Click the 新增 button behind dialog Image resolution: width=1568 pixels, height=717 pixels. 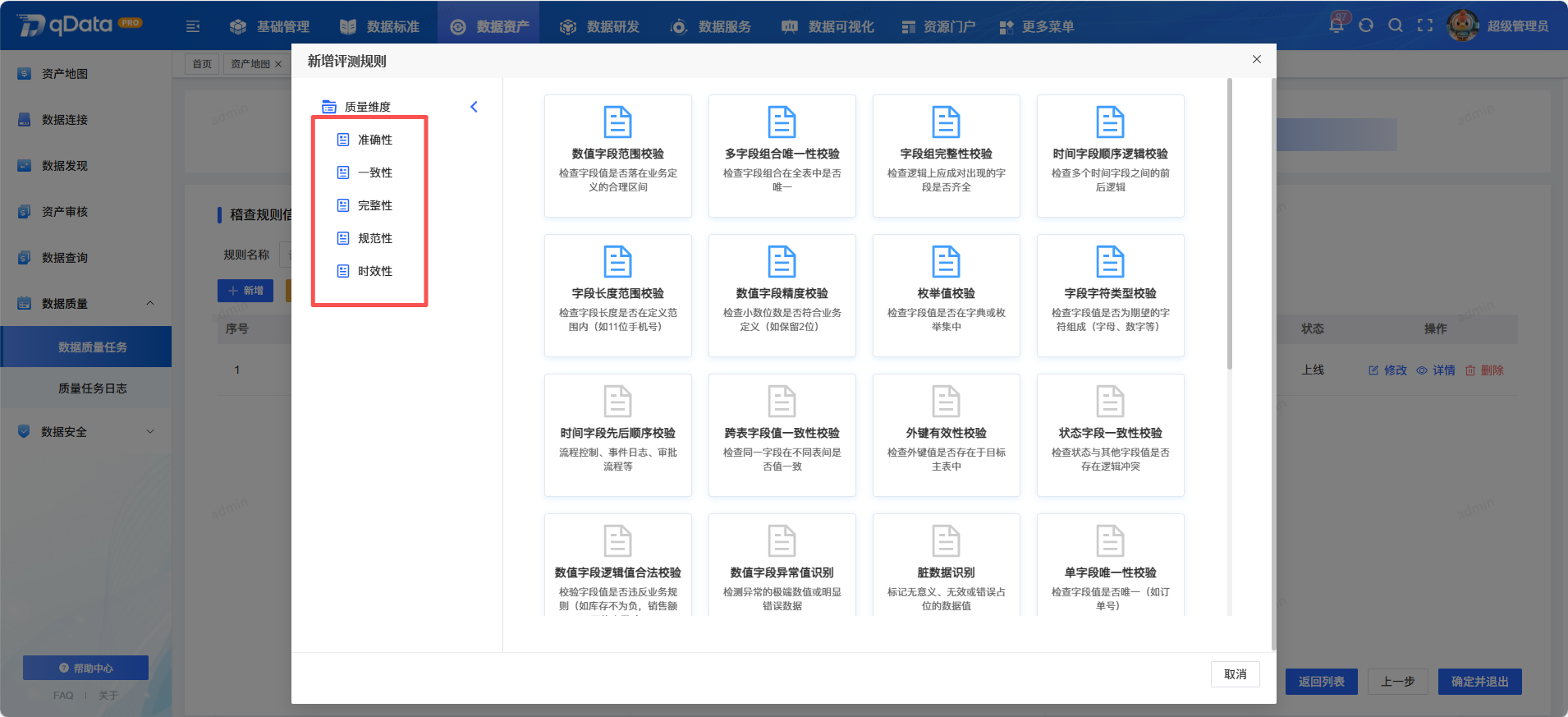pyautogui.click(x=245, y=291)
